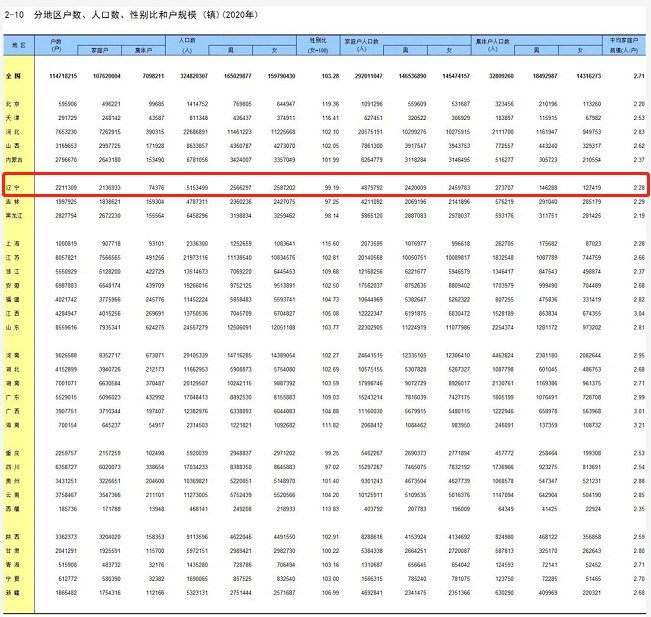
Task: Click the 辽宁 row label
Action: 13,188
